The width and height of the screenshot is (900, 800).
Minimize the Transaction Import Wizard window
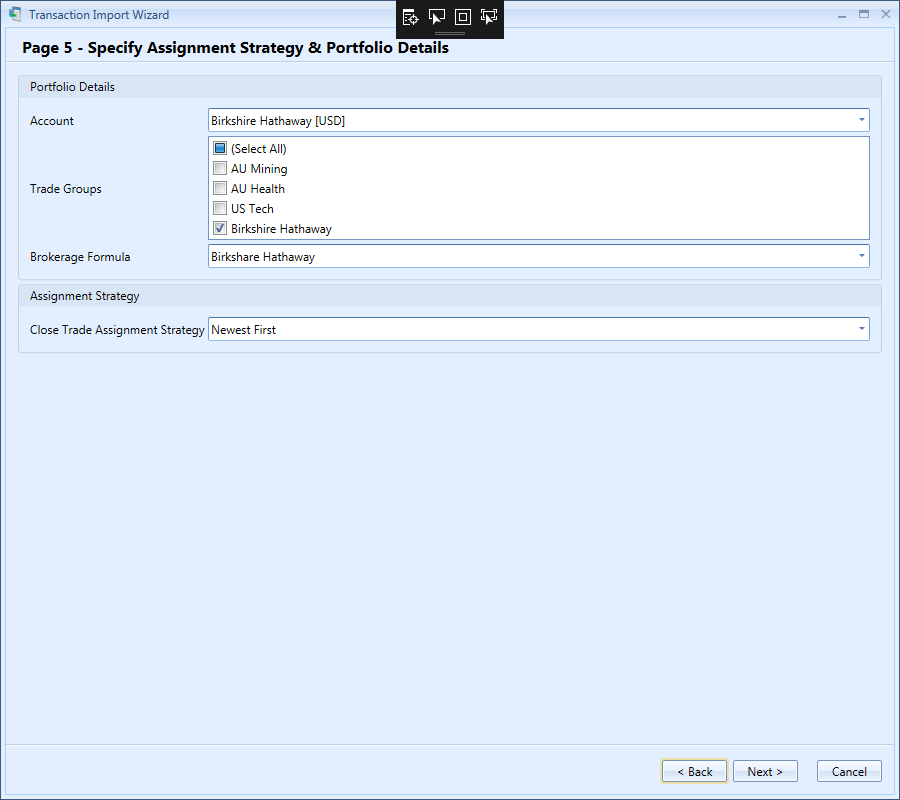[x=842, y=15]
